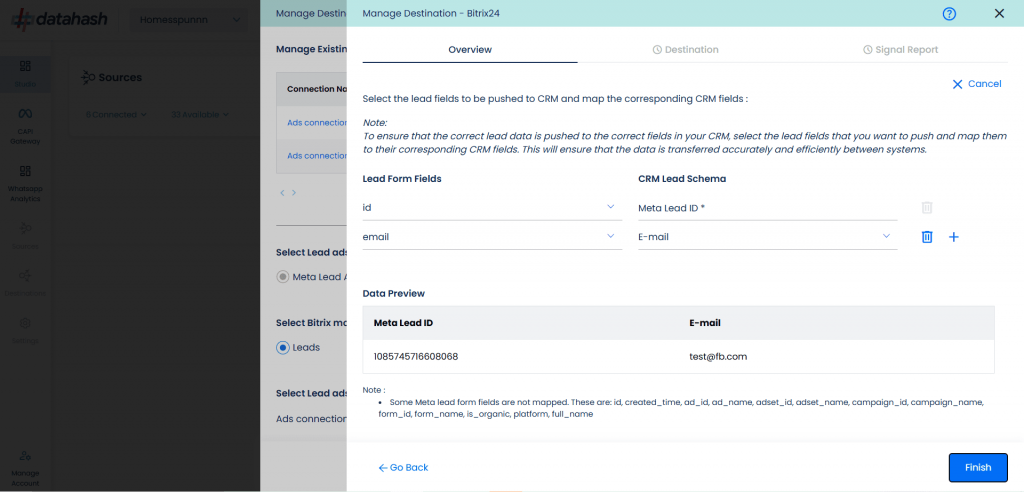Select the lead ID value 1085745716608068
The width and height of the screenshot is (1024, 492).
click(x=415, y=357)
